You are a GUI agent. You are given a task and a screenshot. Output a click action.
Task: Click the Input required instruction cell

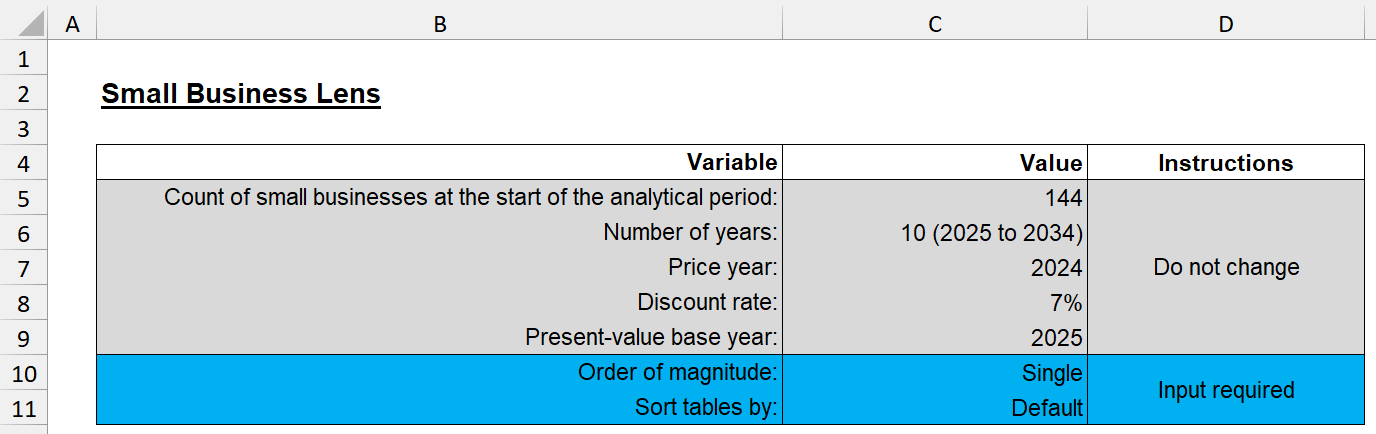point(1226,390)
